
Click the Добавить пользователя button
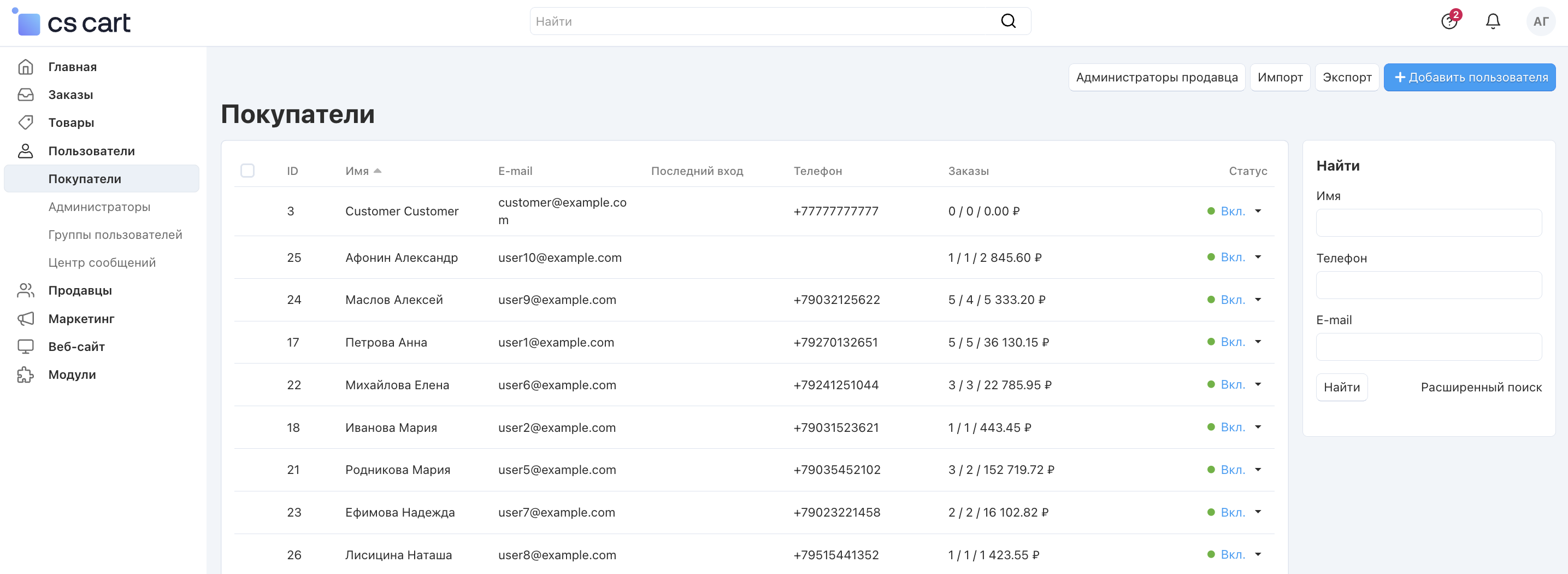[x=1470, y=78]
